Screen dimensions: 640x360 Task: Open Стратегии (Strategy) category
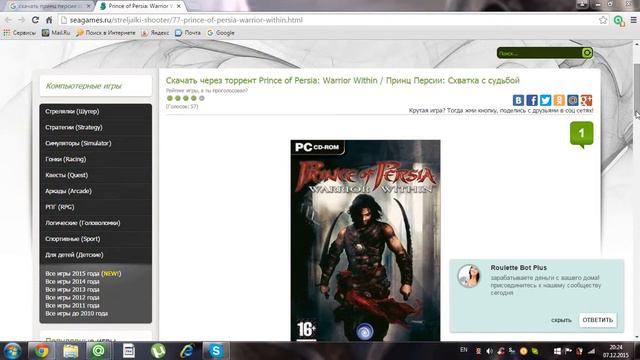tap(74, 127)
